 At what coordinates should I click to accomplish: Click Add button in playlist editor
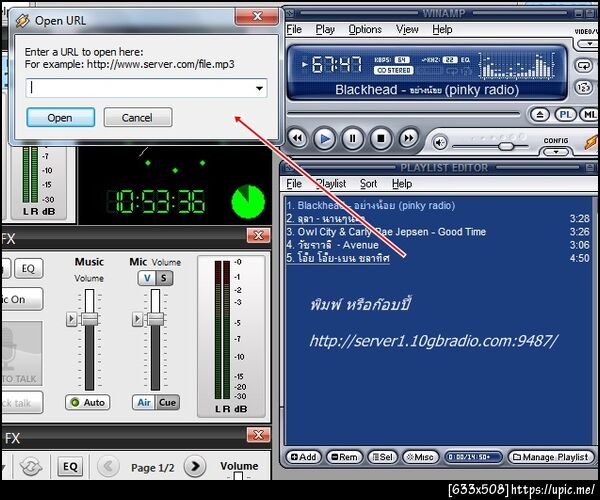pyautogui.click(x=303, y=457)
